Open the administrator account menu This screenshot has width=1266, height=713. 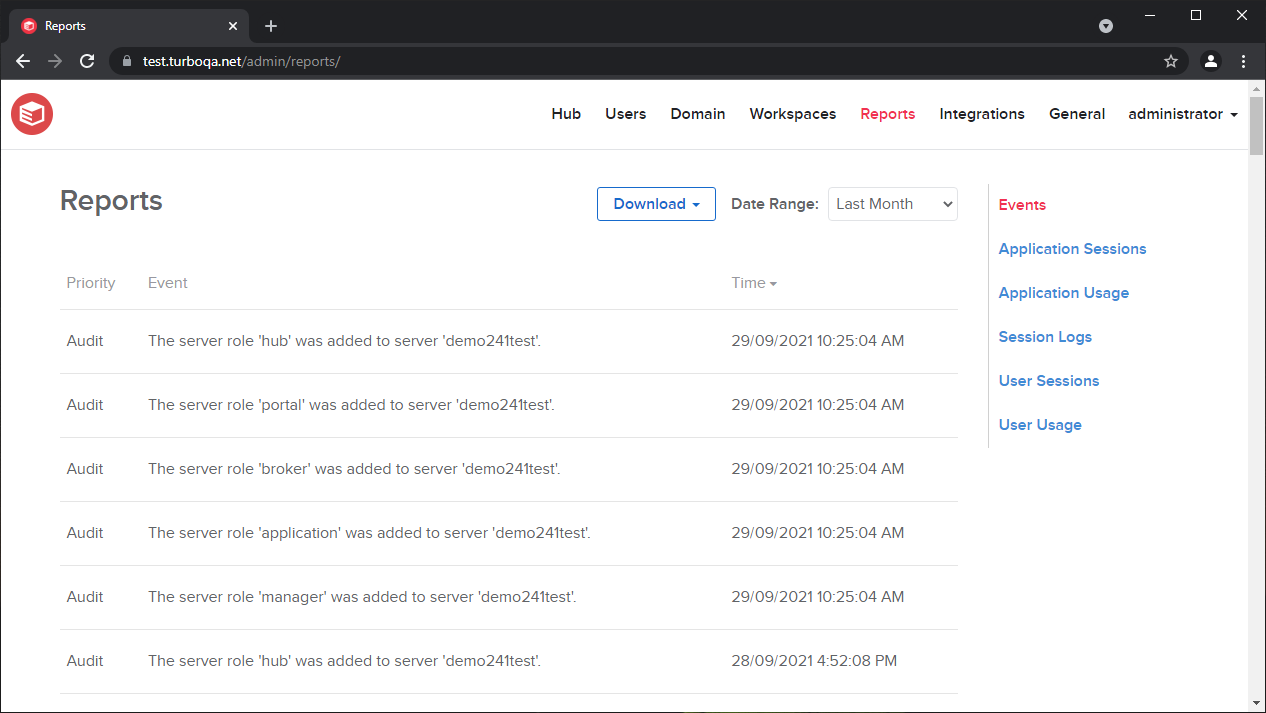point(1182,114)
